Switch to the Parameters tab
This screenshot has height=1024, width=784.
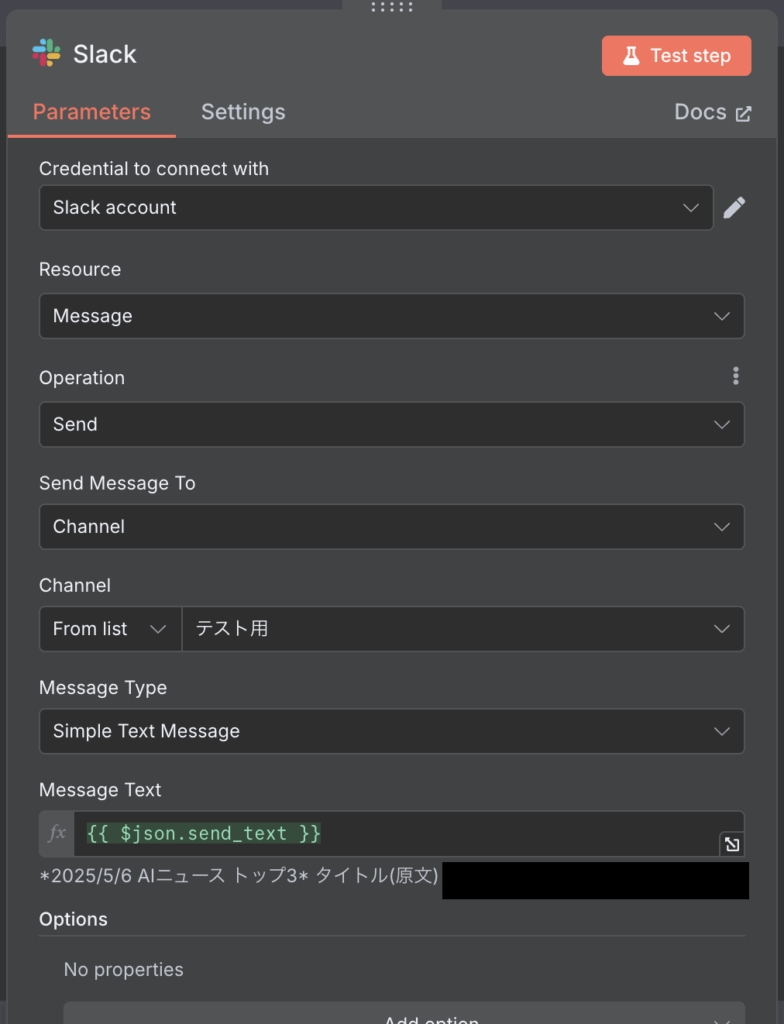coord(91,112)
